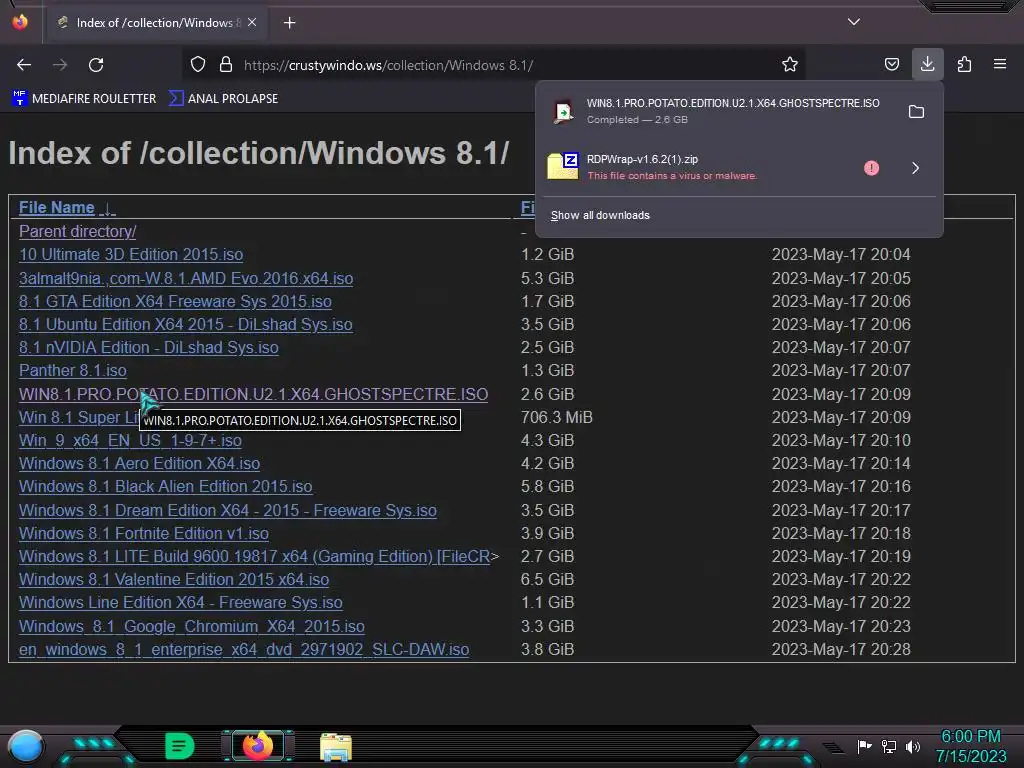1024x768 pixels.
Task: Open the Pocket save icon
Action: click(x=891, y=65)
